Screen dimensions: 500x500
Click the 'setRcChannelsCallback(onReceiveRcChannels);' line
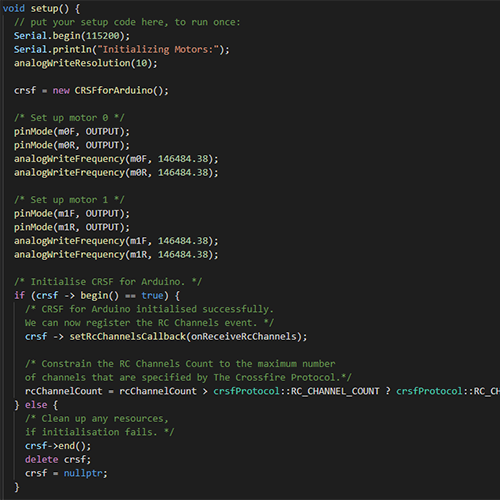pos(166,336)
